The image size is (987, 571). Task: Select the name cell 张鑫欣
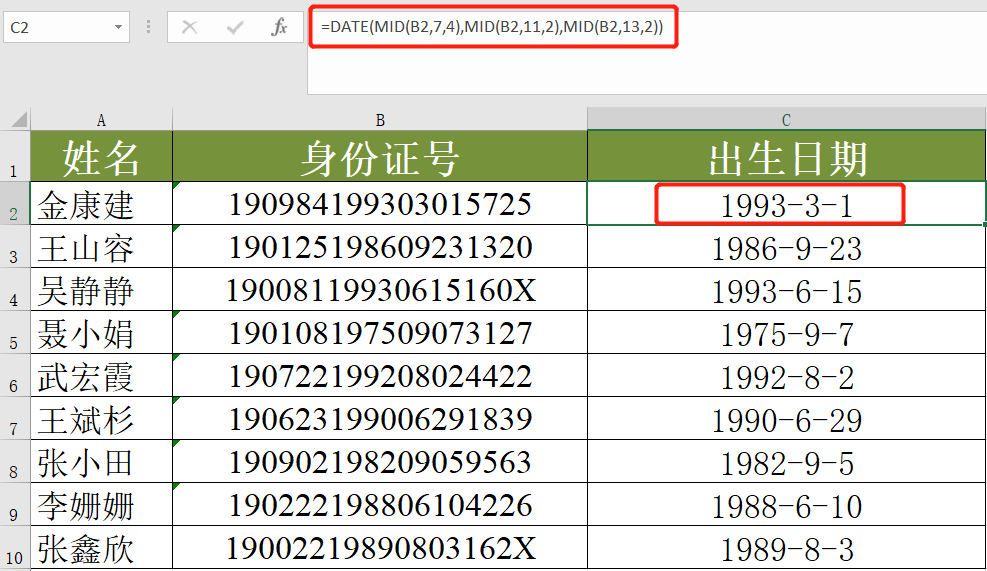[x=101, y=548]
